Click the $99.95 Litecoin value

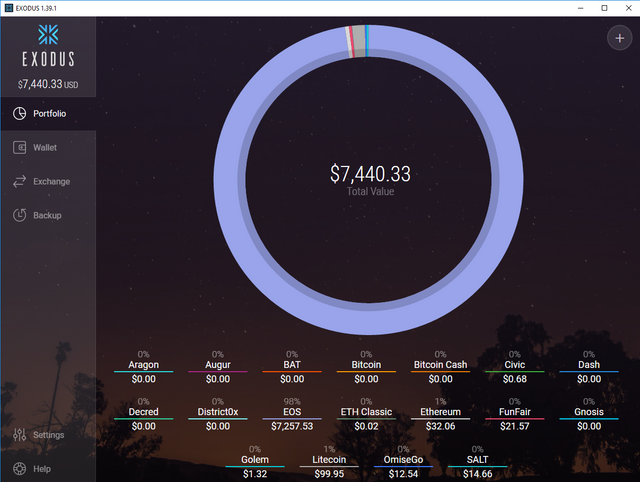tap(329, 474)
